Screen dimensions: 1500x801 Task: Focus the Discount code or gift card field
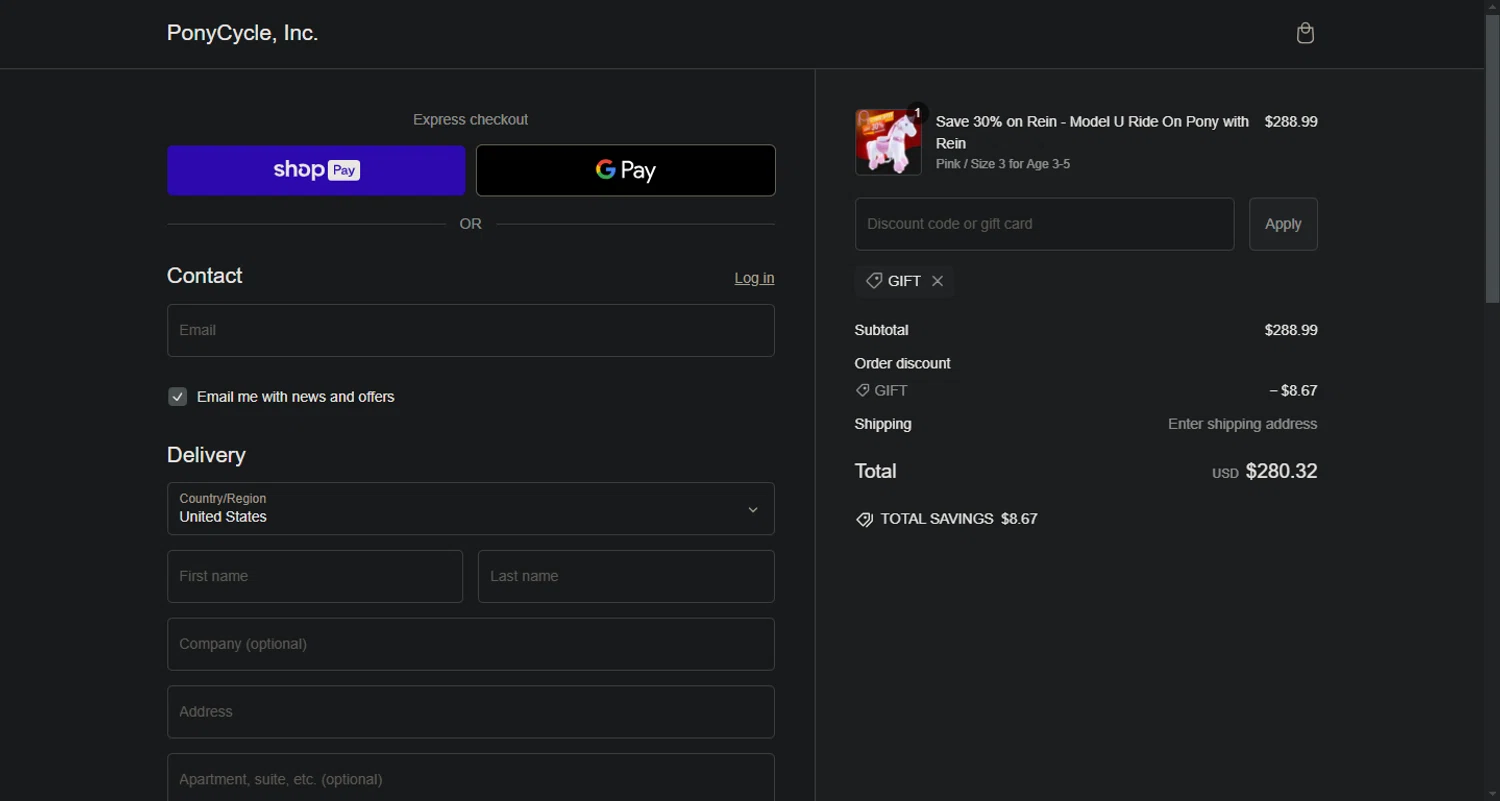[1044, 224]
